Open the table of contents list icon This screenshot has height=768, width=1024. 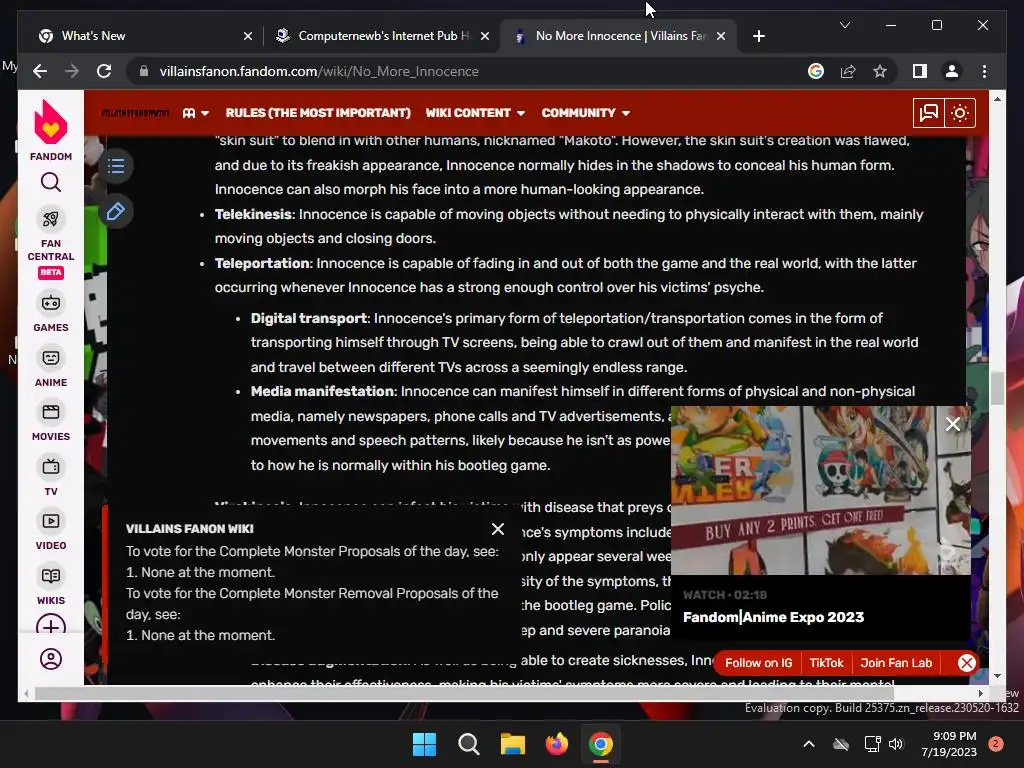[116, 166]
